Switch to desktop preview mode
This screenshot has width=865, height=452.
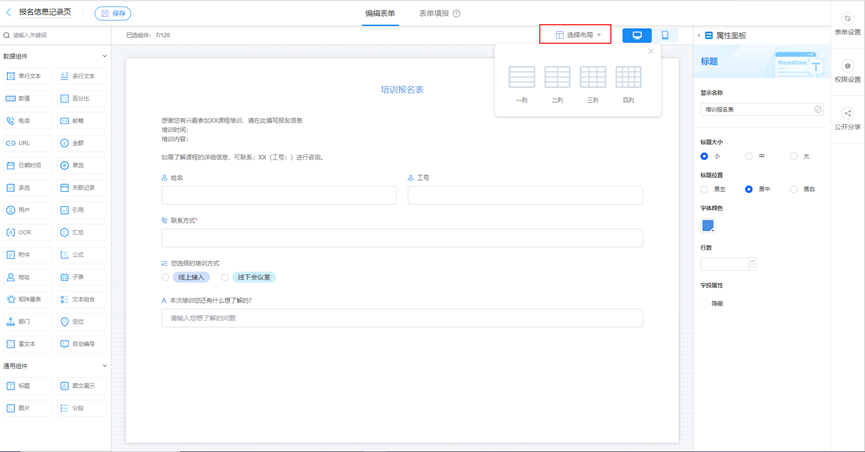point(637,35)
